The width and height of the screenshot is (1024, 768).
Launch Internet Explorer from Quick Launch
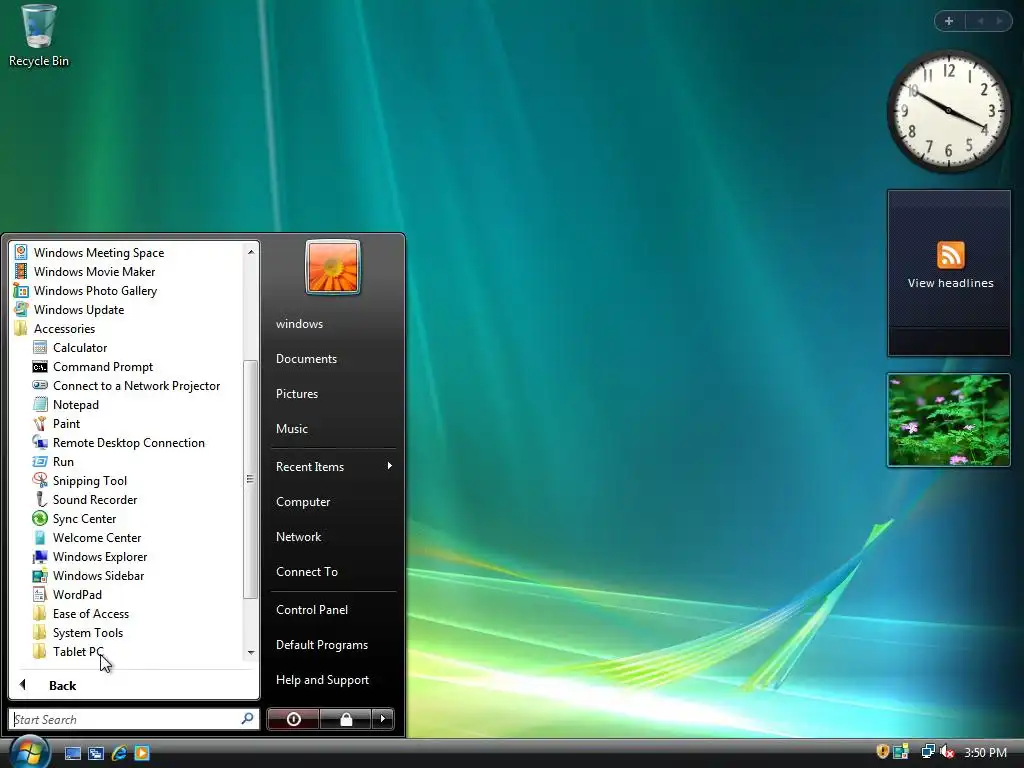[x=119, y=753]
